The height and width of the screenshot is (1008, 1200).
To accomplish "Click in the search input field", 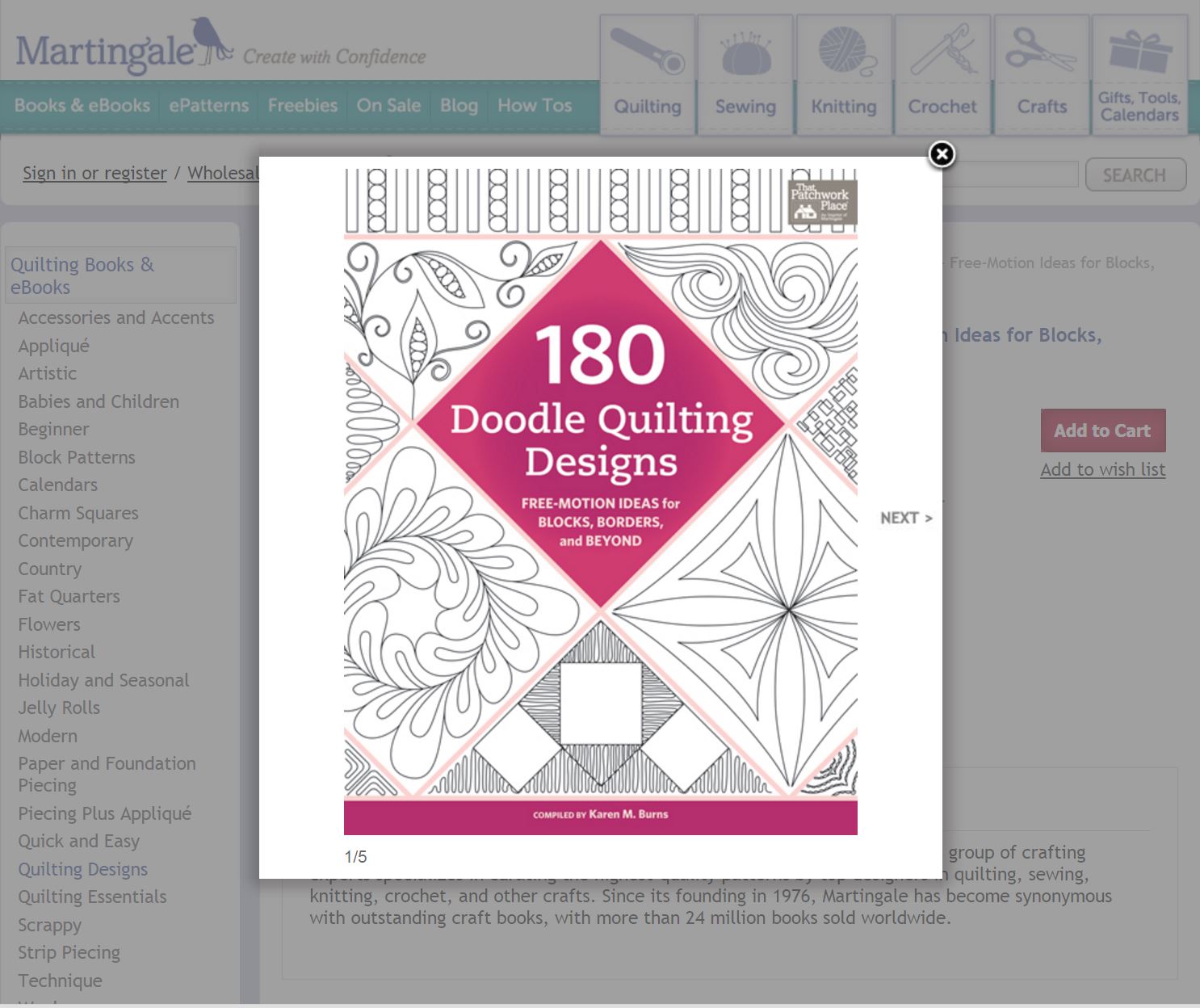I will [x=1009, y=174].
